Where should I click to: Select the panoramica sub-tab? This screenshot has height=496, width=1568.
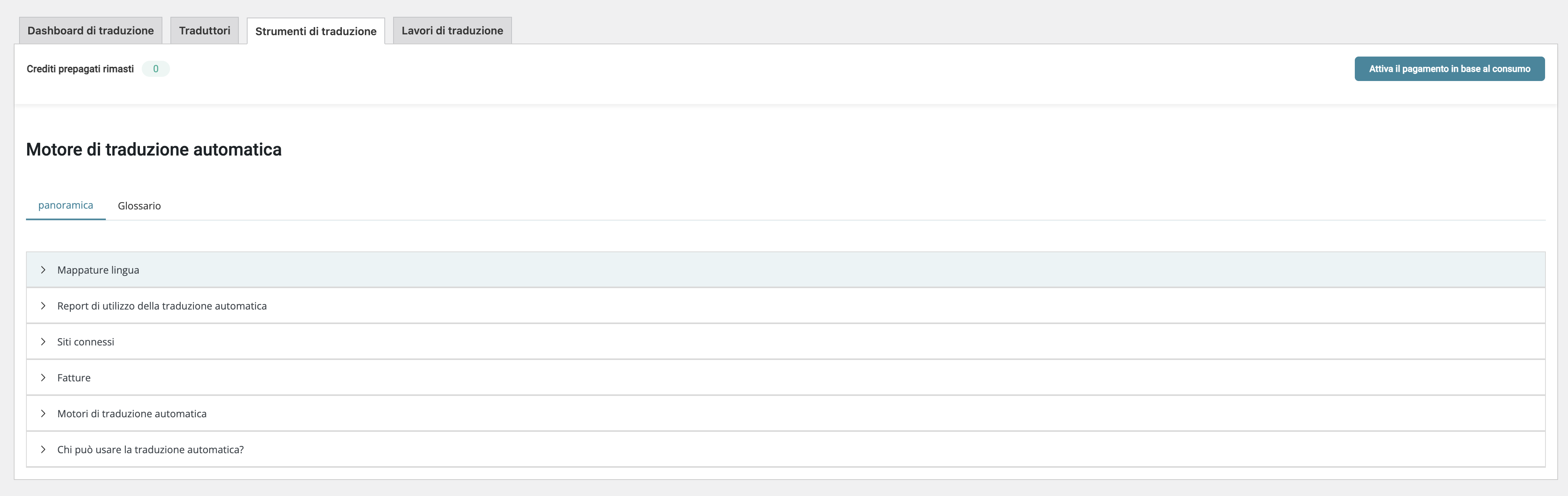pos(66,205)
